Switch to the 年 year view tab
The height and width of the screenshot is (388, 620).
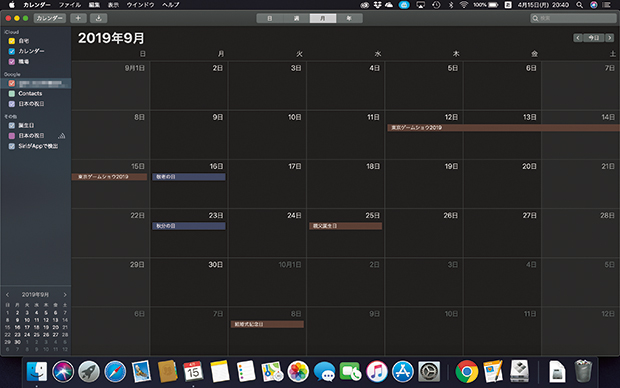(x=349, y=18)
